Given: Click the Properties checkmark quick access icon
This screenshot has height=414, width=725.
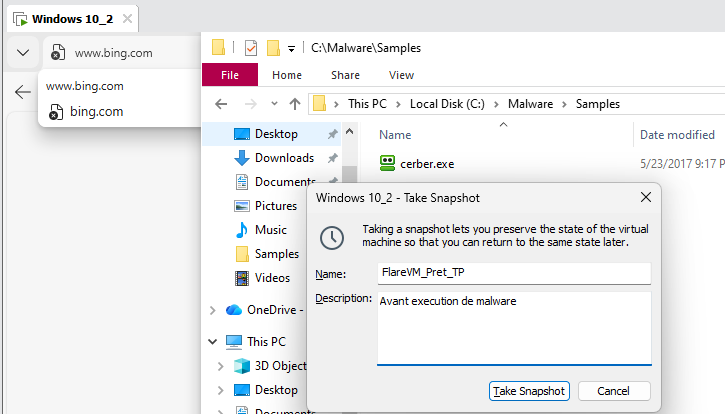Looking at the screenshot, I should click(251, 48).
